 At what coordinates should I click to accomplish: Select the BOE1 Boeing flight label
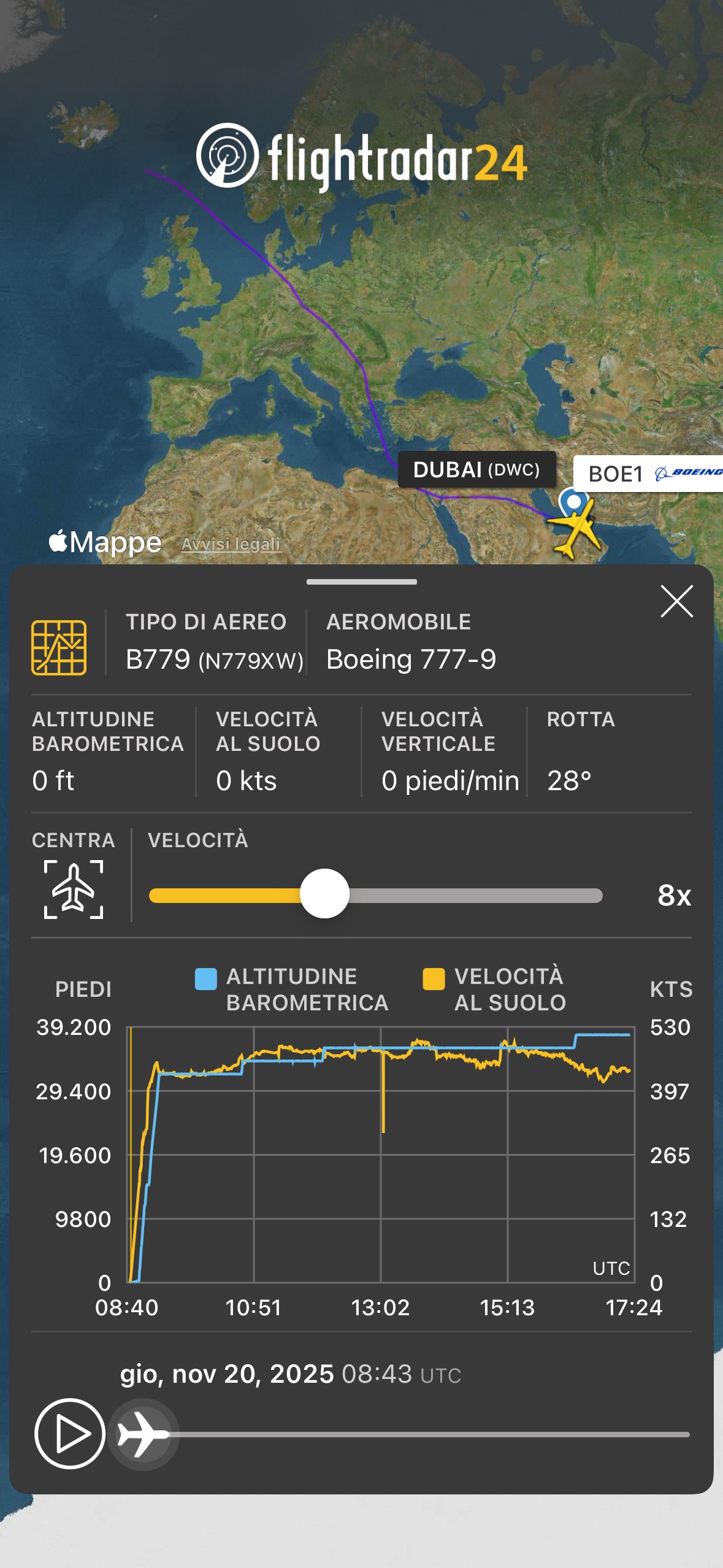[x=647, y=474]
